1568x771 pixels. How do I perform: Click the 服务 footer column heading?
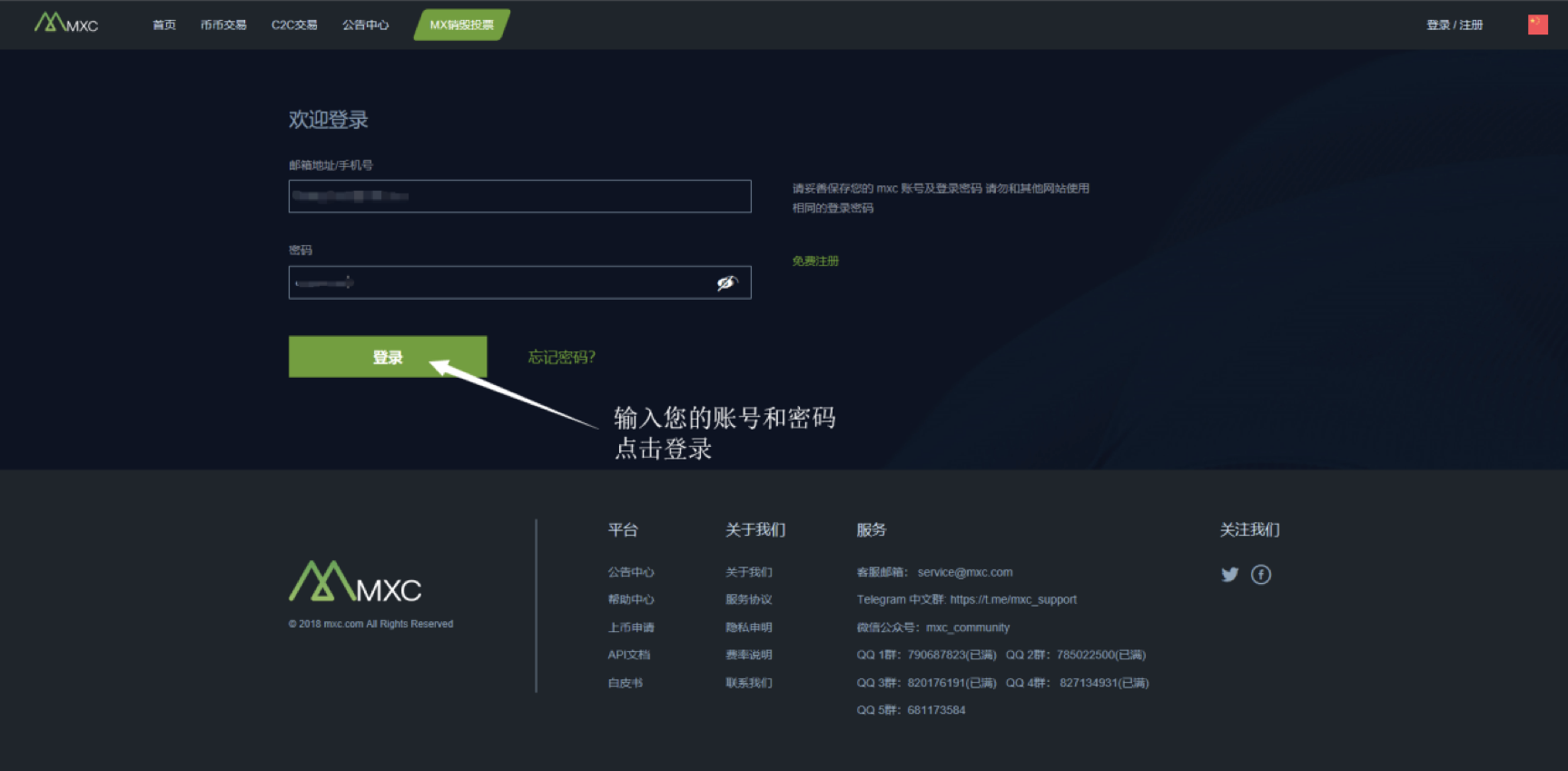point(872,529)
